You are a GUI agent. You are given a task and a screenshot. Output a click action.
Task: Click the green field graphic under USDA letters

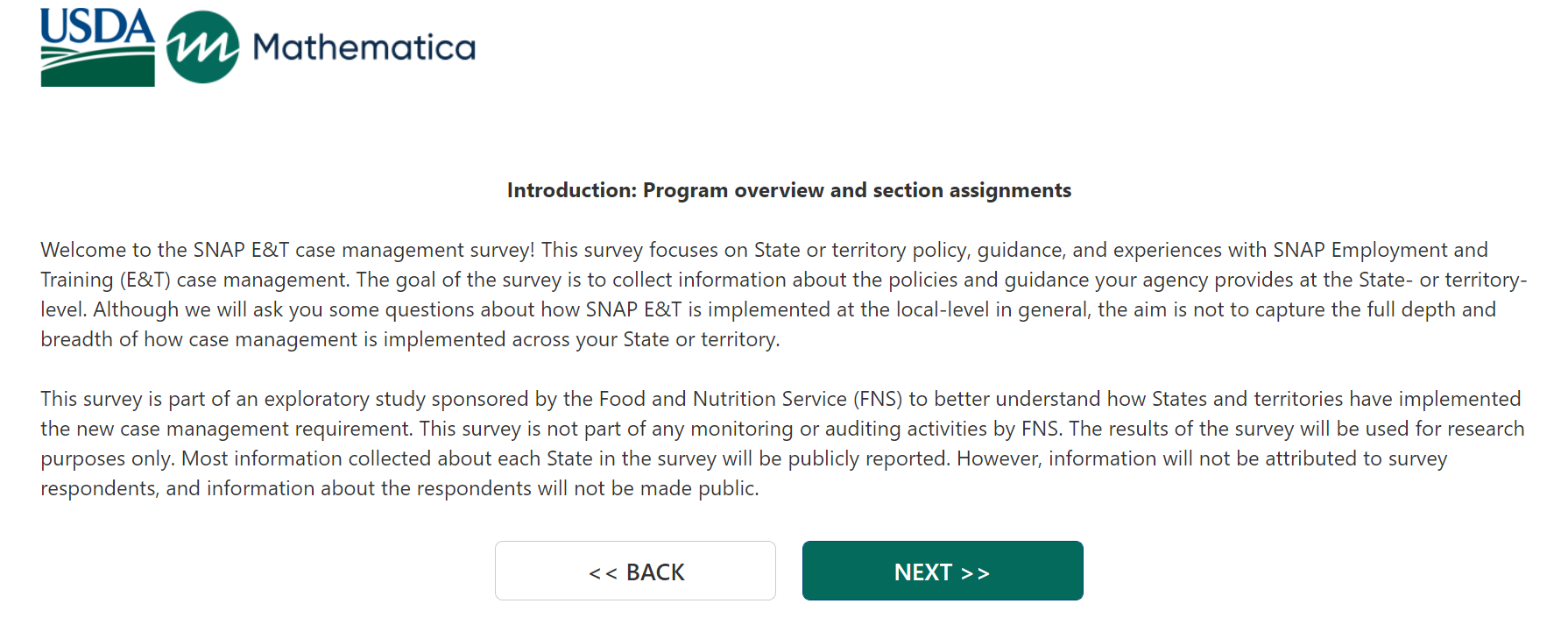tap(97, 68)
